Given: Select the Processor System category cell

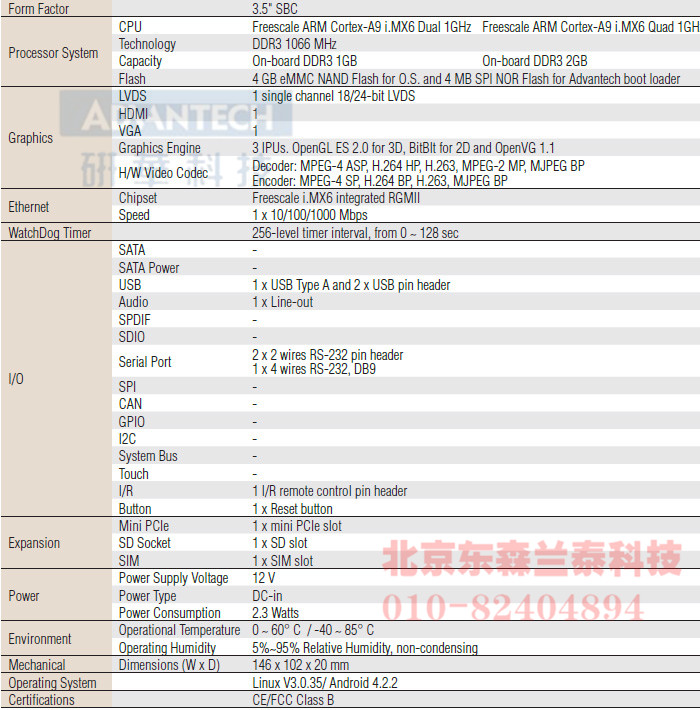Looking at the screenshot, I should coord(53,53).
